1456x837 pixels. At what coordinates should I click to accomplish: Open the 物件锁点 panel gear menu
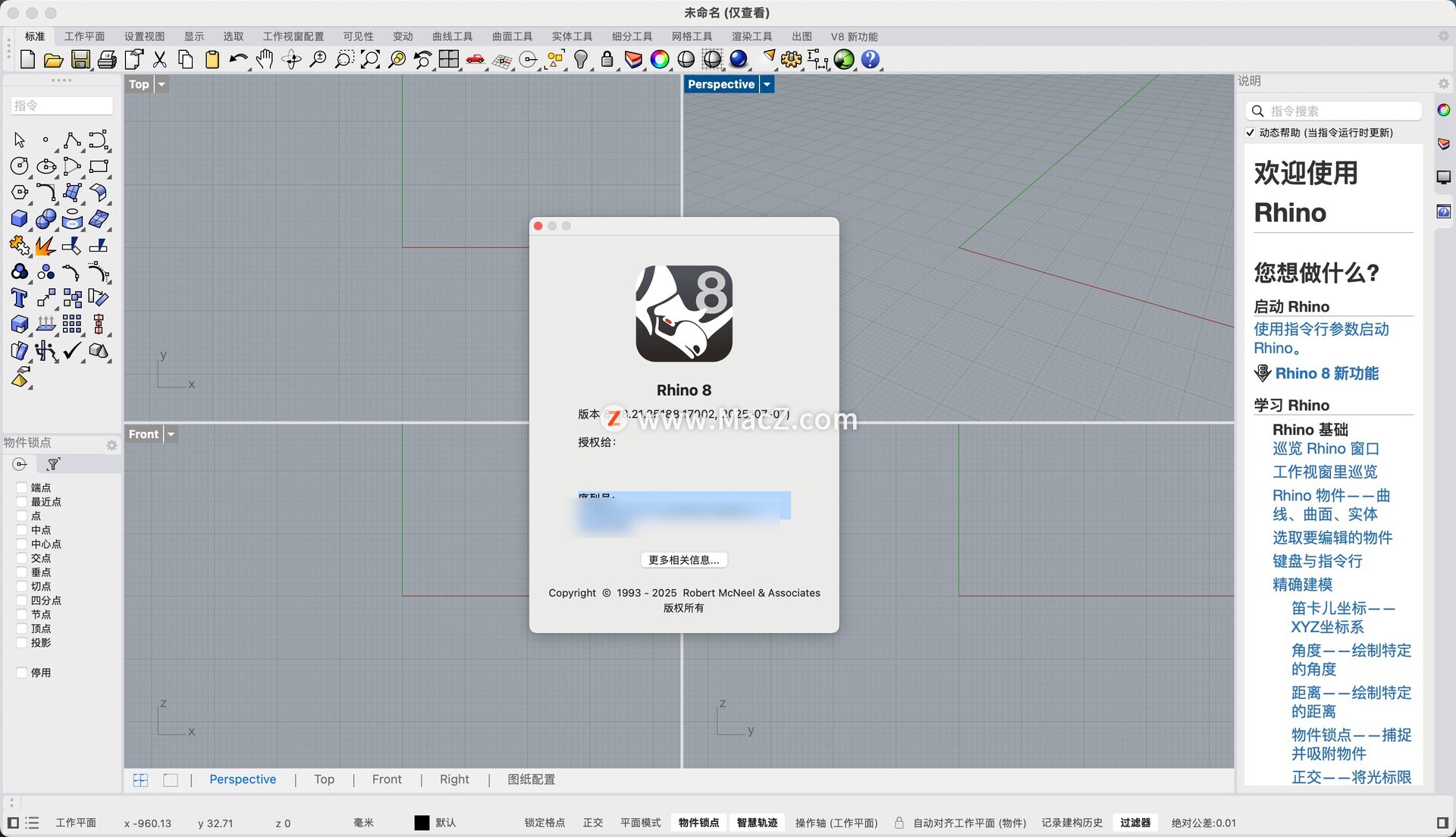pyautogui.click(x=111, y=445)
